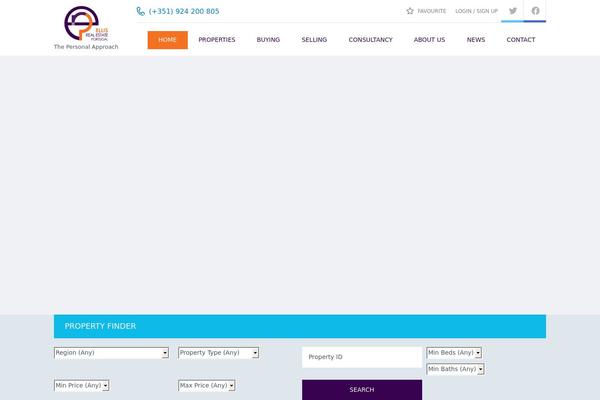Open the Contact menu item

[521, 40]
